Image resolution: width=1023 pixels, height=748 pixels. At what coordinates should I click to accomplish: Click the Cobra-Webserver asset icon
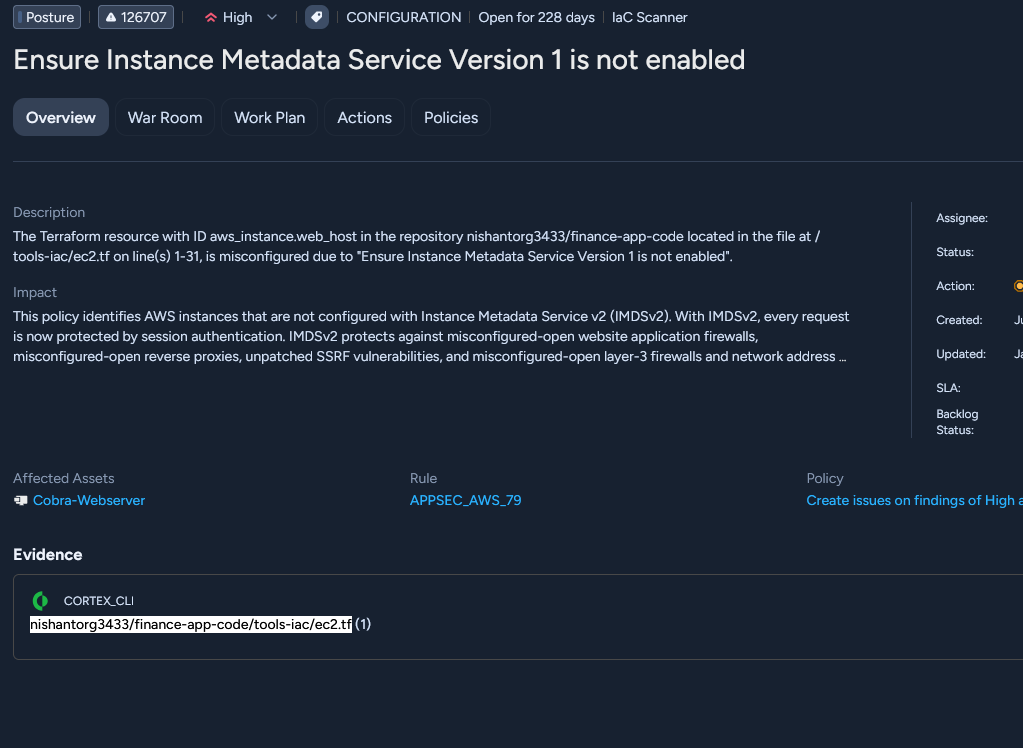point(21,501)
